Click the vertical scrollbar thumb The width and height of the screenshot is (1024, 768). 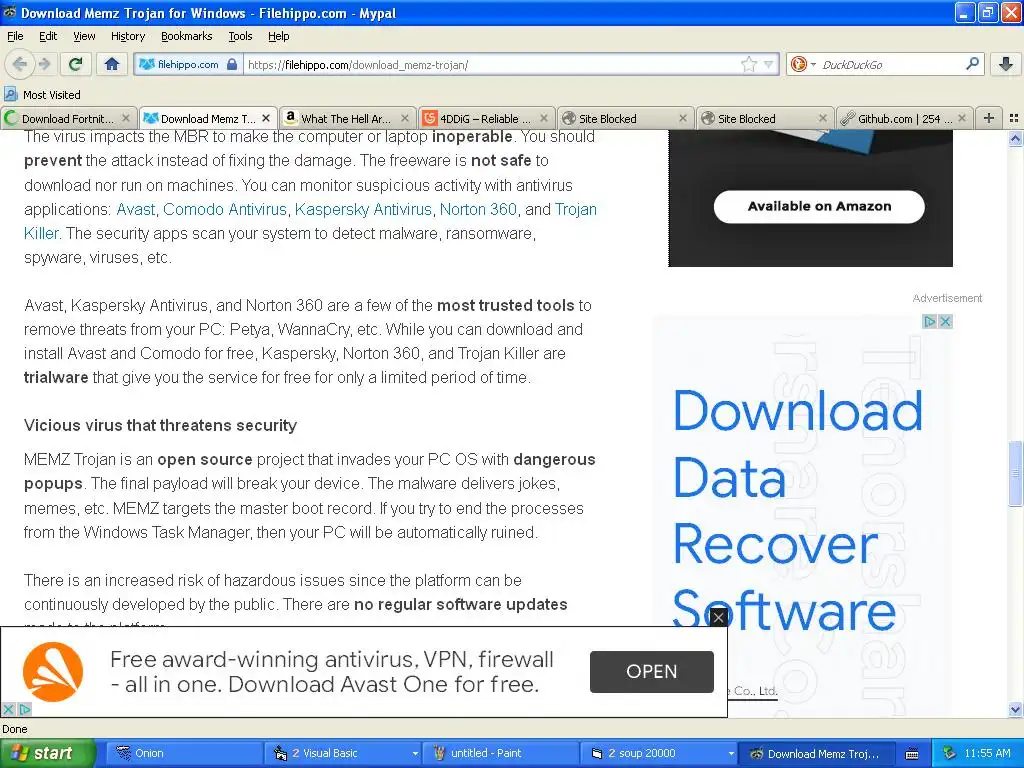(1015, 473)
